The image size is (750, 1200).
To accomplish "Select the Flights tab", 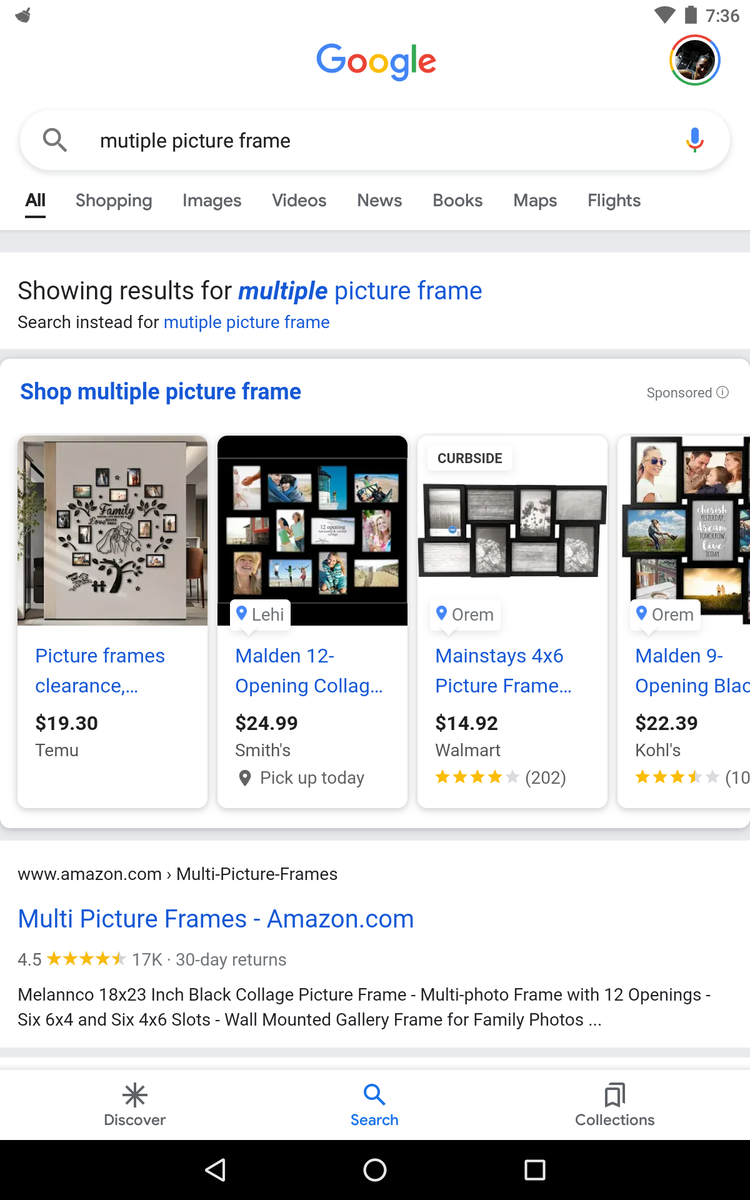I will (x=614, y=201).
